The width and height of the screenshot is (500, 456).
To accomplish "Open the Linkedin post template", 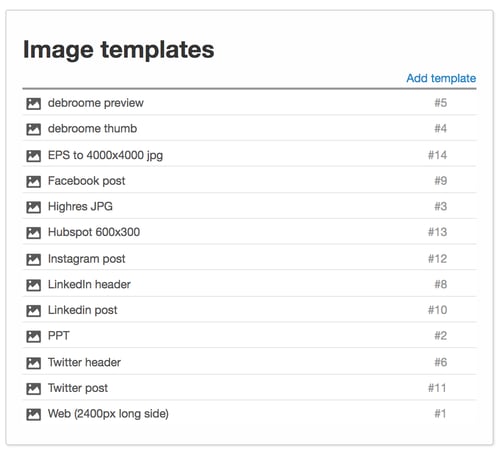I will pos(83,310).
